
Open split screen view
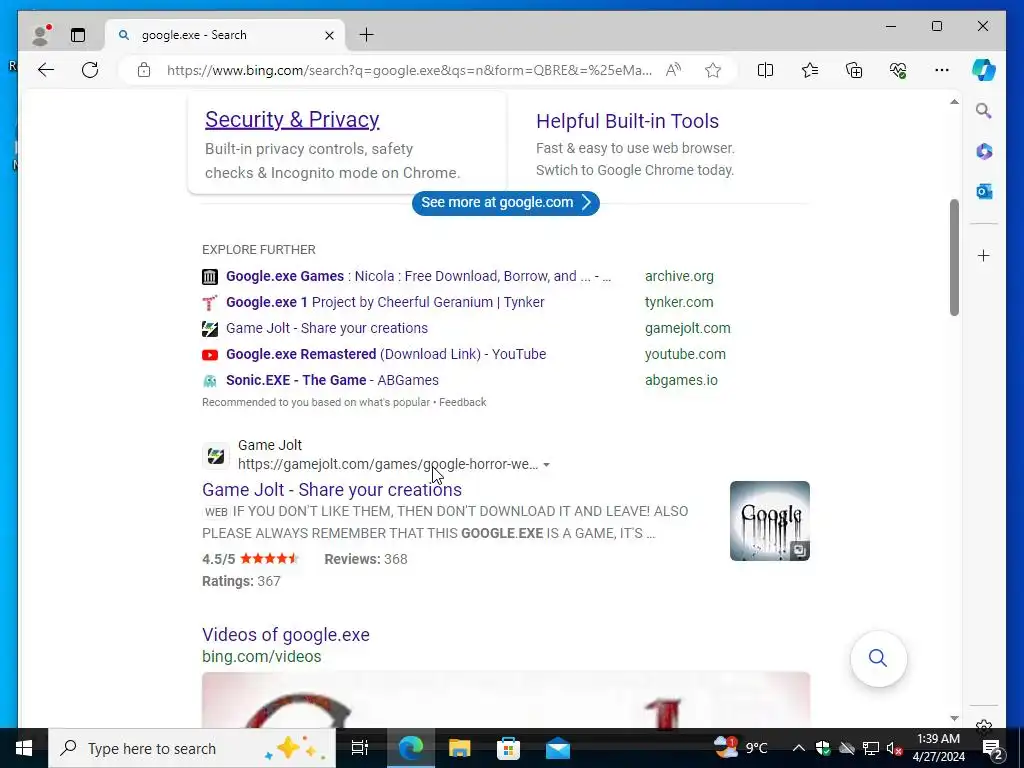tap(765, 70)
